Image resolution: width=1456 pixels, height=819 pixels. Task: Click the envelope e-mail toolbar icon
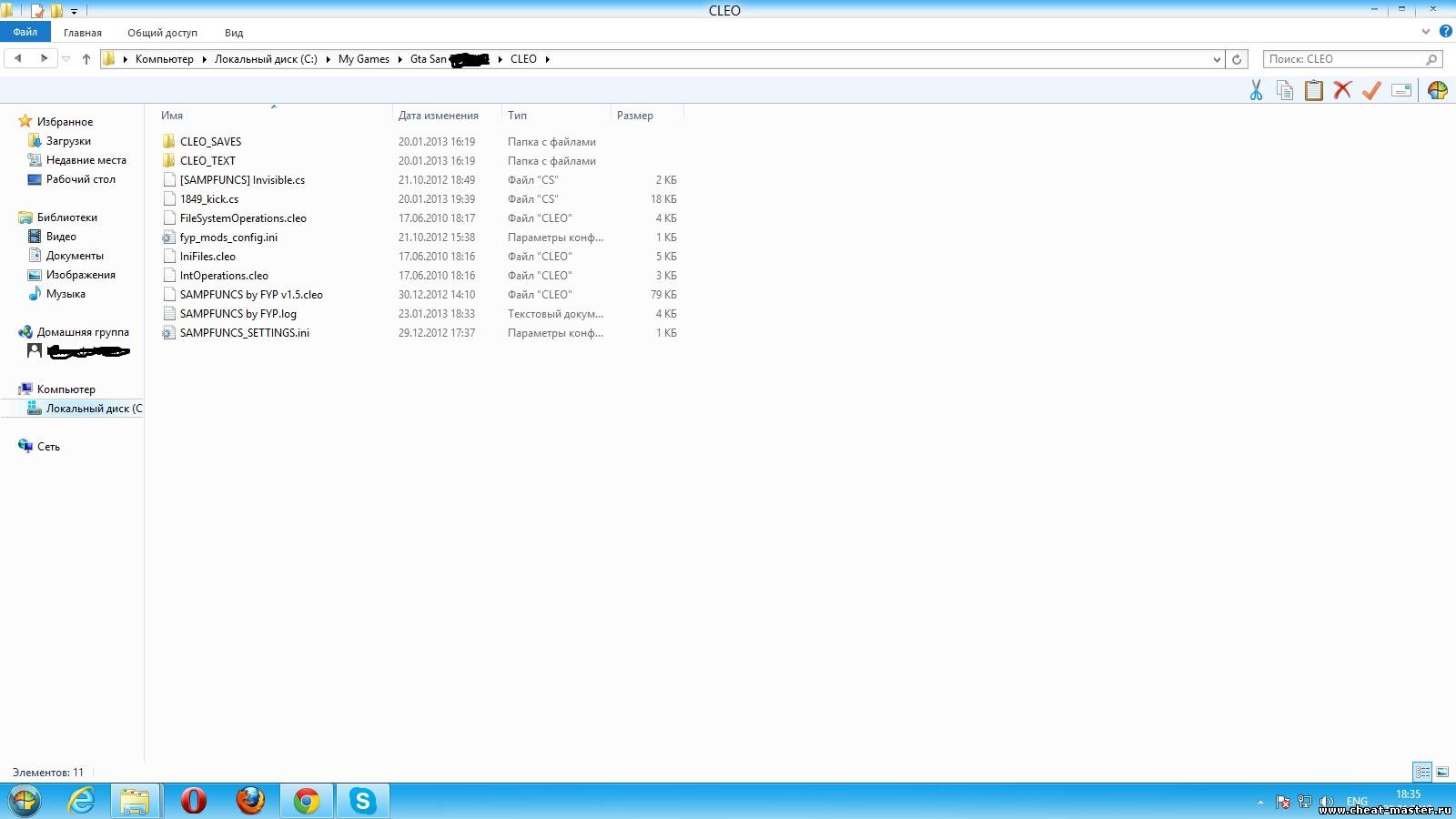[x=1401, y=90]
